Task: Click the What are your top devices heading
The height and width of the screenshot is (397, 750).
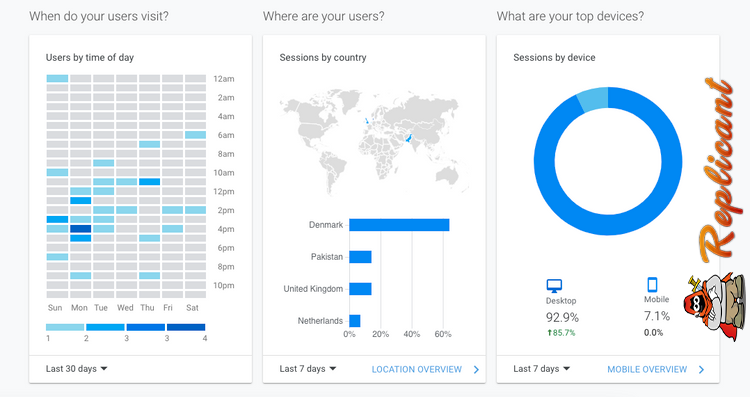Action: coord(570,16)
